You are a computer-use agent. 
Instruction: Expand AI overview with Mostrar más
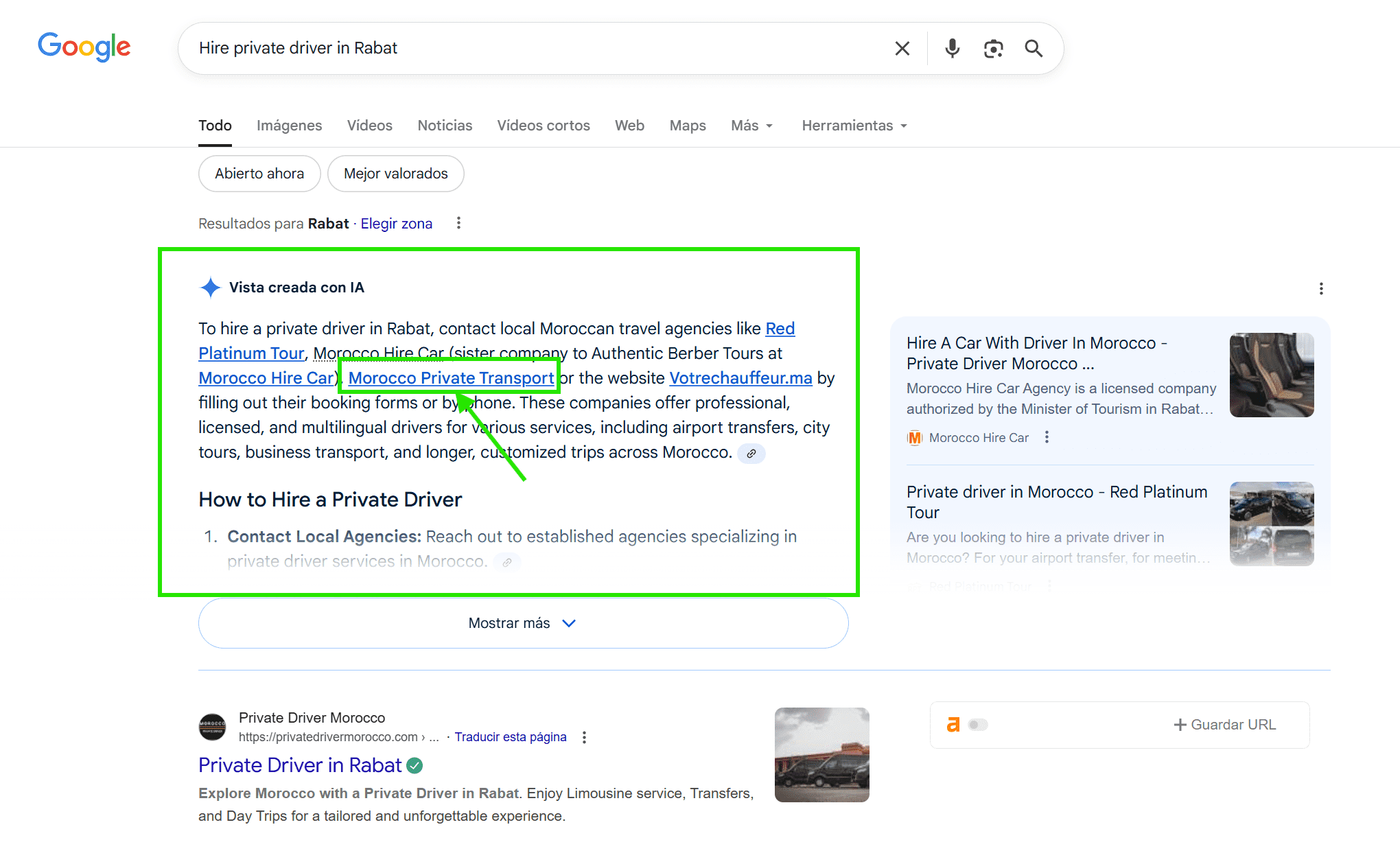click(523, 623)
